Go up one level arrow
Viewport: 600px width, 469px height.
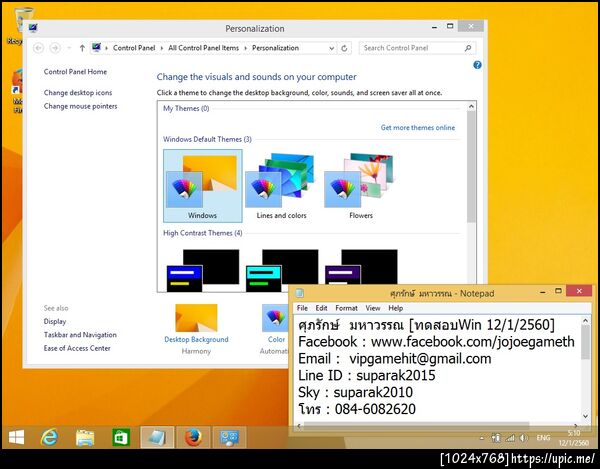(x=82, y=48)
